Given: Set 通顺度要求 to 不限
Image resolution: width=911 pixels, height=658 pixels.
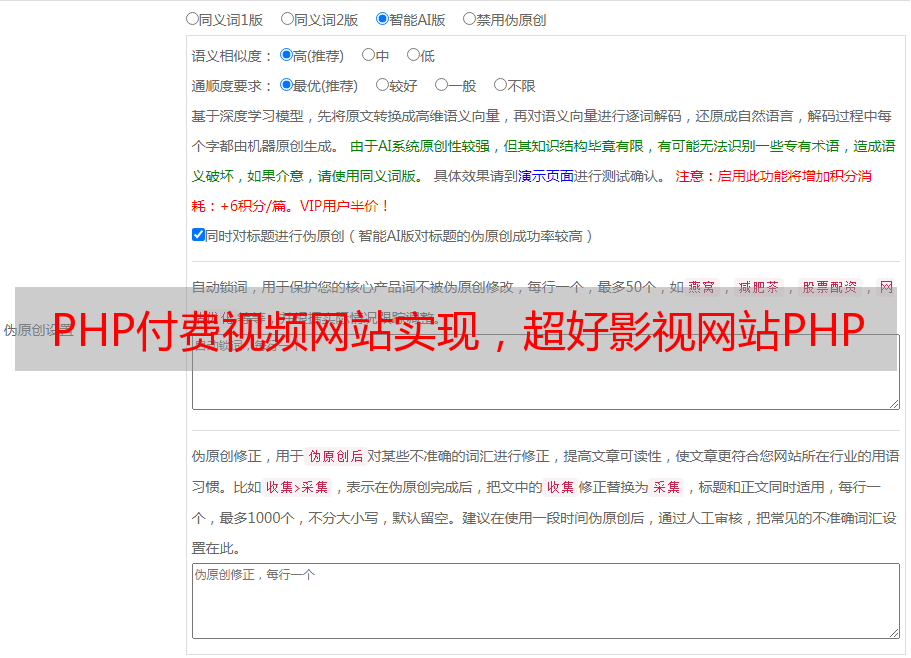Looking at the screenshot, I should point(500,85).
